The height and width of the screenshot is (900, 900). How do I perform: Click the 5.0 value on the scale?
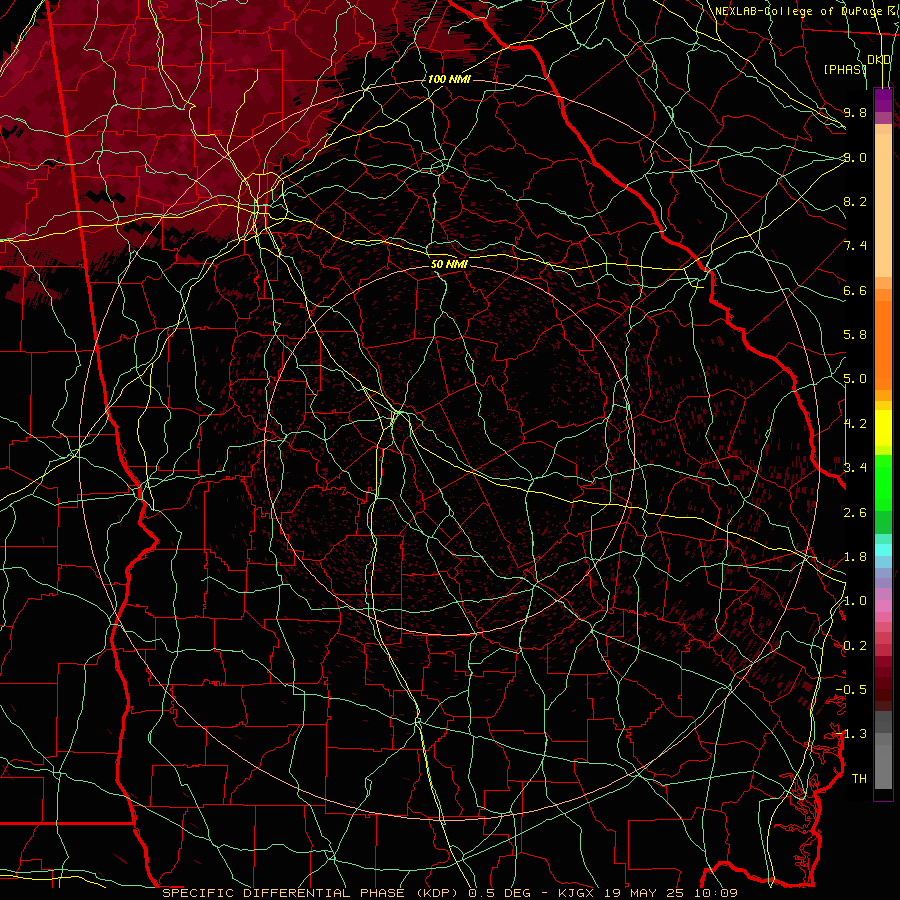(855, 379)
